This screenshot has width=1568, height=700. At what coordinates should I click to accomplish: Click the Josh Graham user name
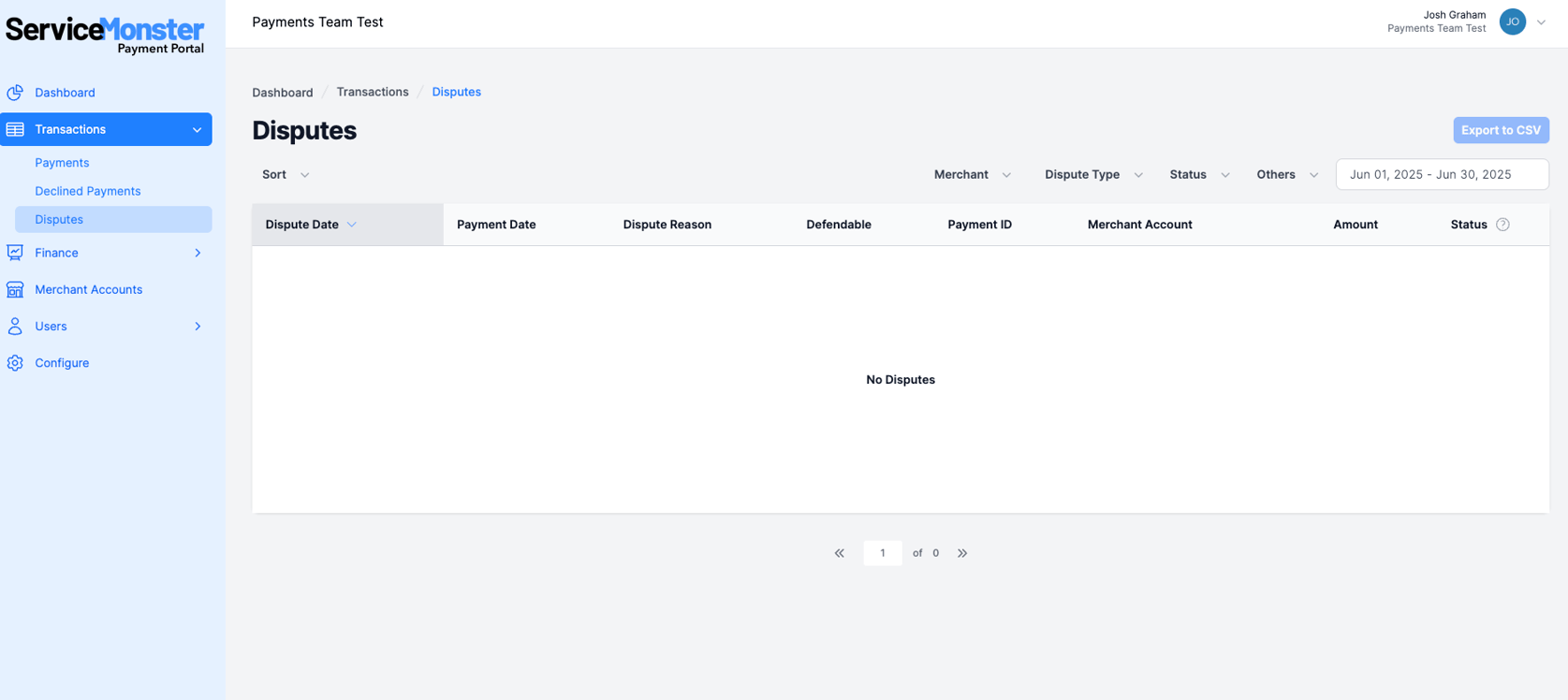tap(1455, 15)
